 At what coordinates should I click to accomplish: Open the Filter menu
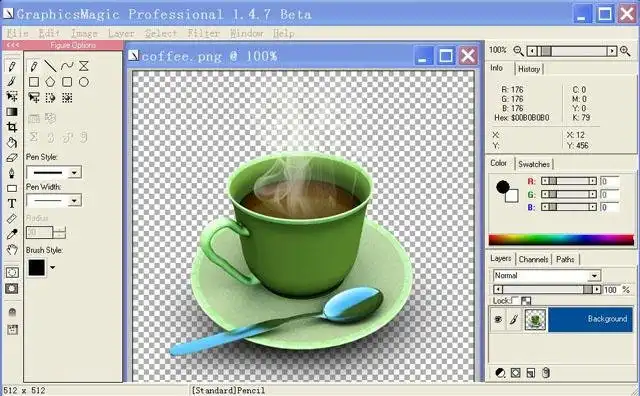pyautogui.click(x=204, y=33)
